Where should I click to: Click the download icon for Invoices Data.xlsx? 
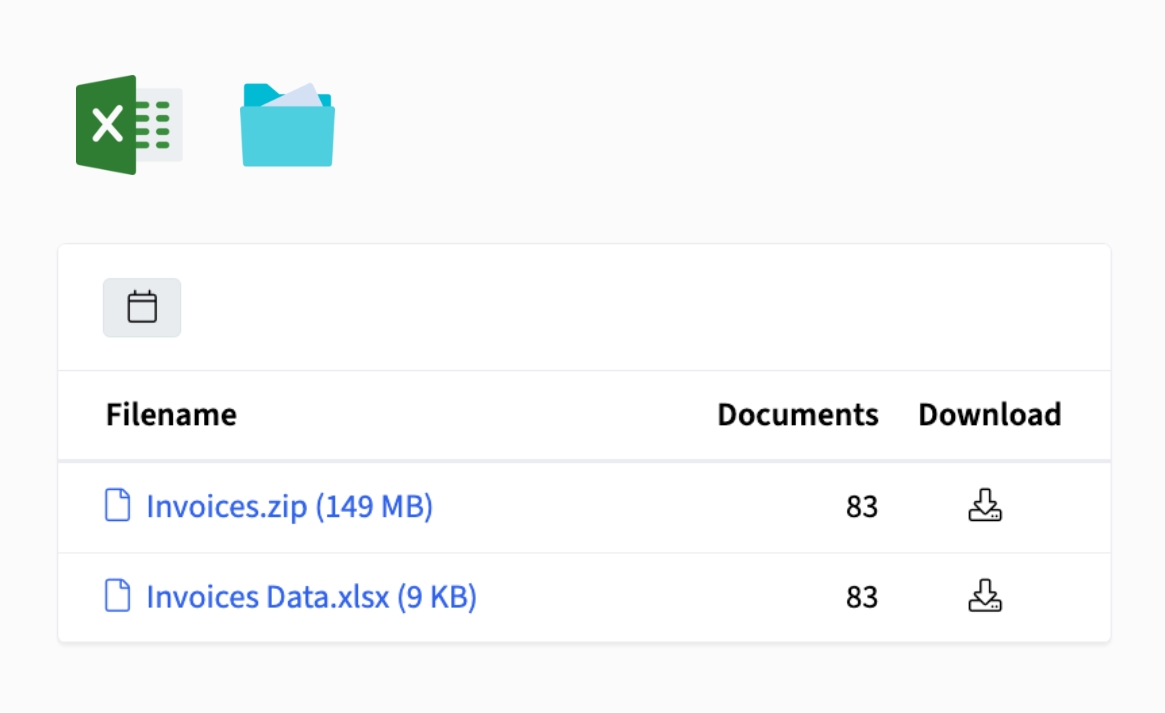pos(986,596)
